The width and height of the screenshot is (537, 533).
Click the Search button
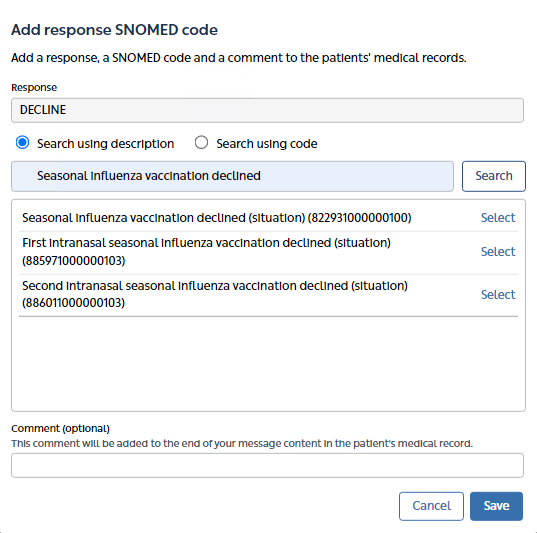coord(494,176)
